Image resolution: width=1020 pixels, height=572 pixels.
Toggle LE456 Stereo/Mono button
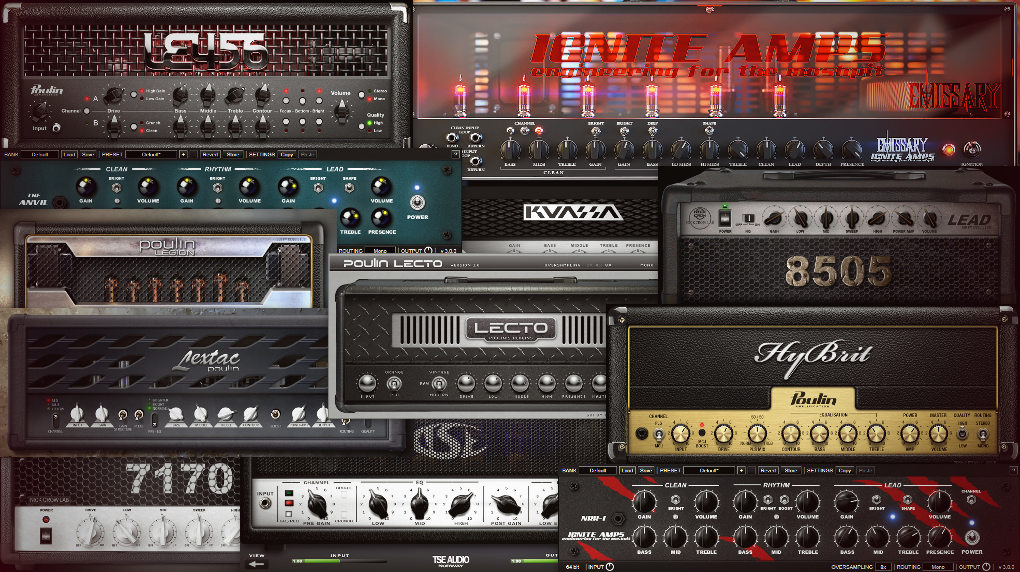pyautogui.click(x=362, y=94)
